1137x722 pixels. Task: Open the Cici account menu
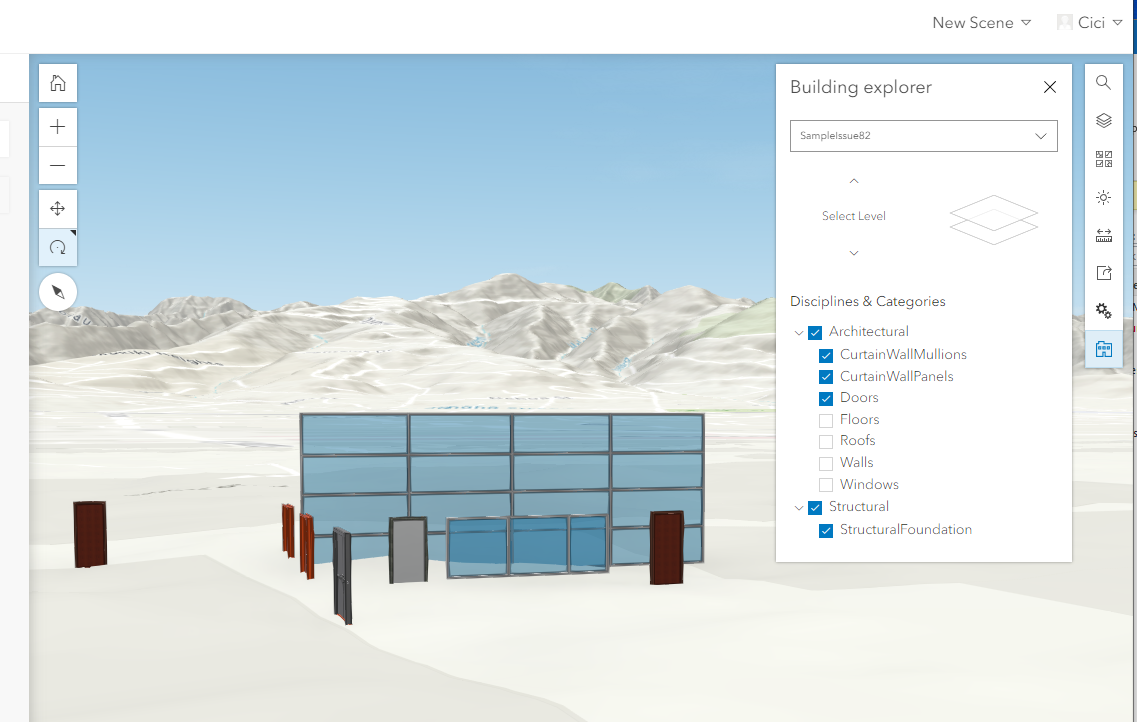[1089, 22]
